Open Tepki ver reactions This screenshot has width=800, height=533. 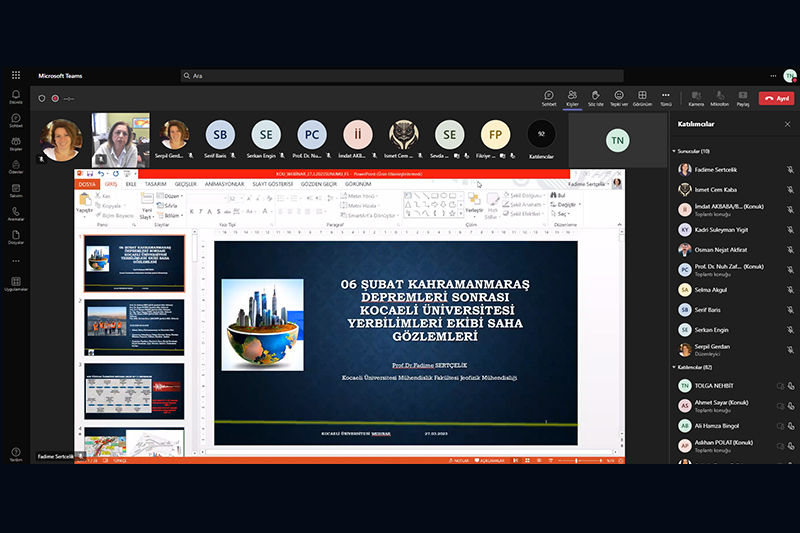tap(619, 97)
